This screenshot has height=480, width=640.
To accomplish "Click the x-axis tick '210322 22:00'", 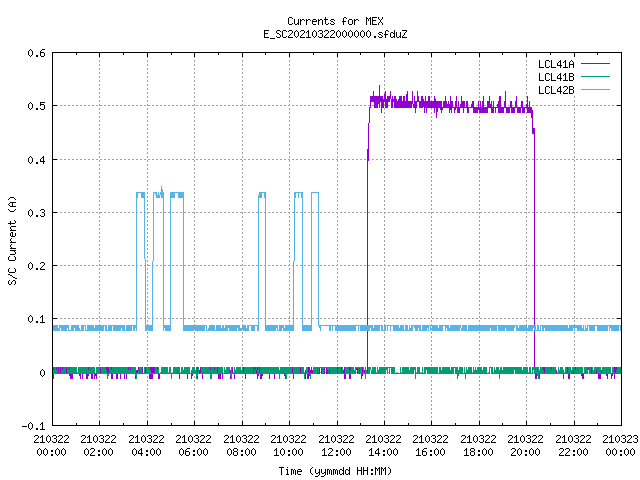I will 573,446.
